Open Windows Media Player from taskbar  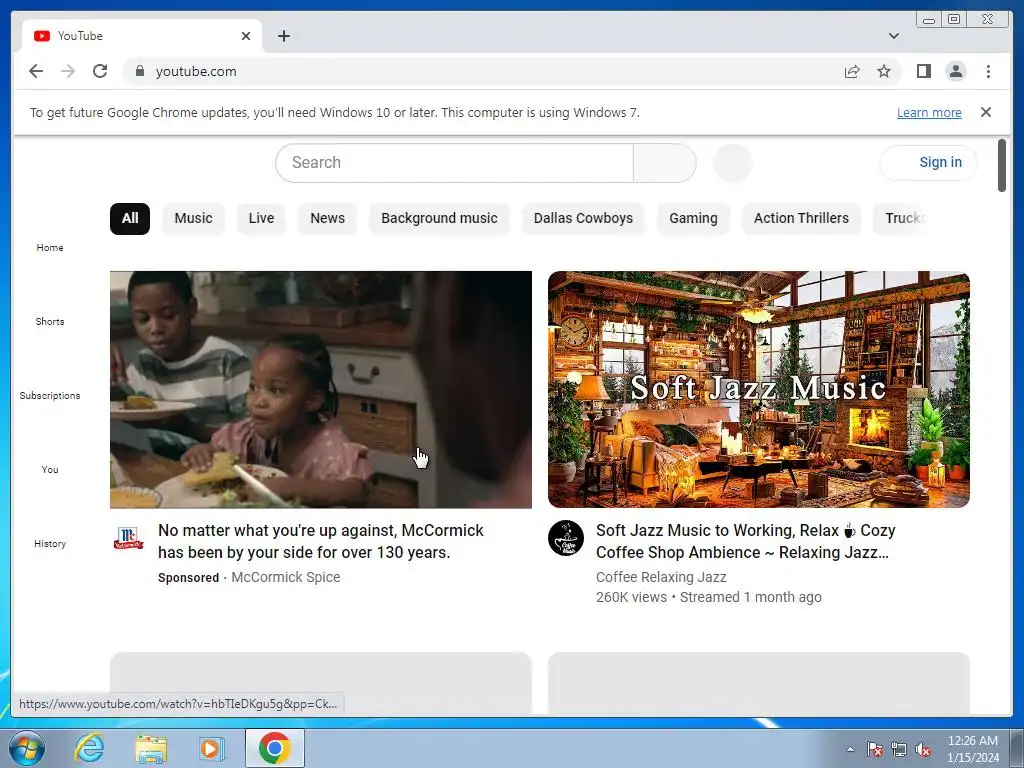coord(212,748)
